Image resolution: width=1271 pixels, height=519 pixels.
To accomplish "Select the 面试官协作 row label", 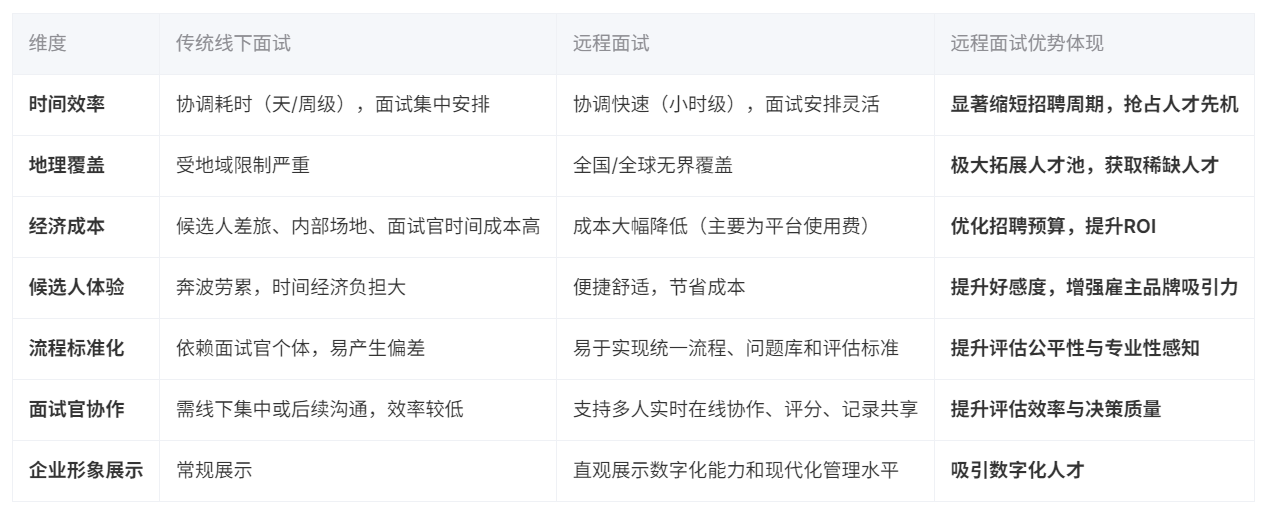I will 76,410.
